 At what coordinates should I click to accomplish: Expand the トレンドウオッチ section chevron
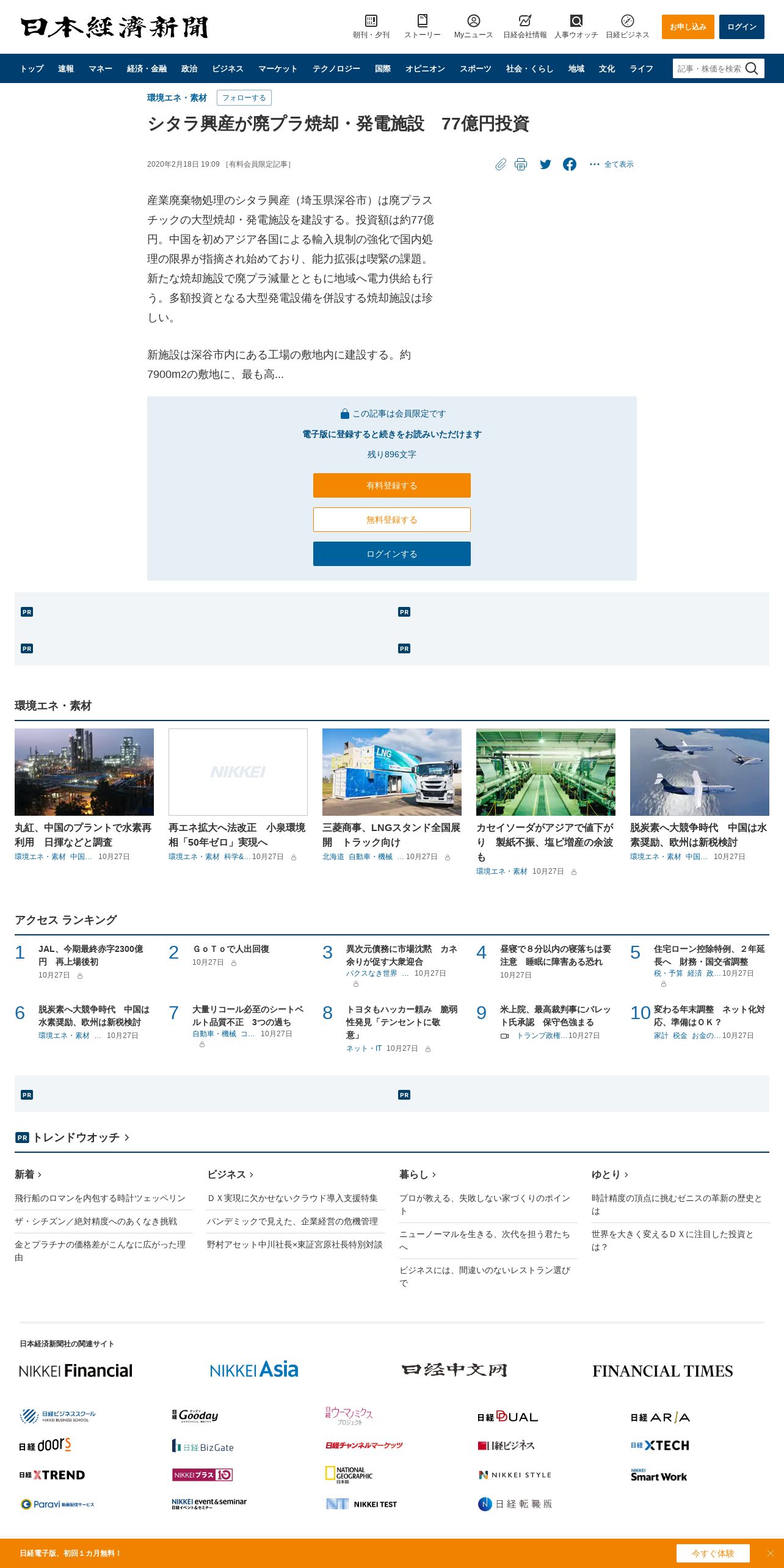tap(127, 1138)
